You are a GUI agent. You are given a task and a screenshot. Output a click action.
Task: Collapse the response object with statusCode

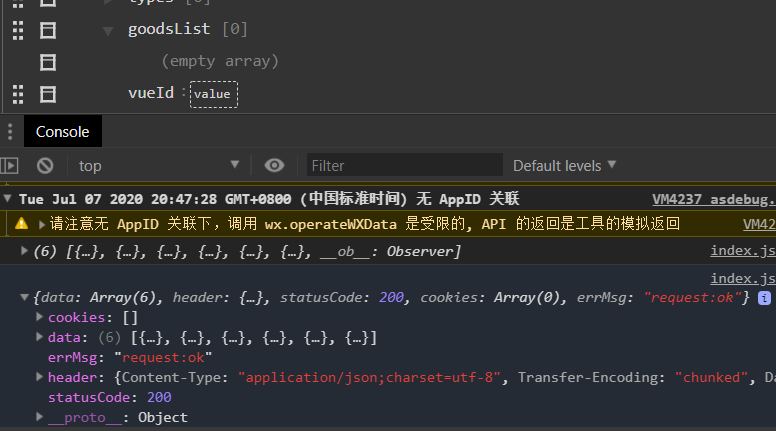click(x=24, y=297)
